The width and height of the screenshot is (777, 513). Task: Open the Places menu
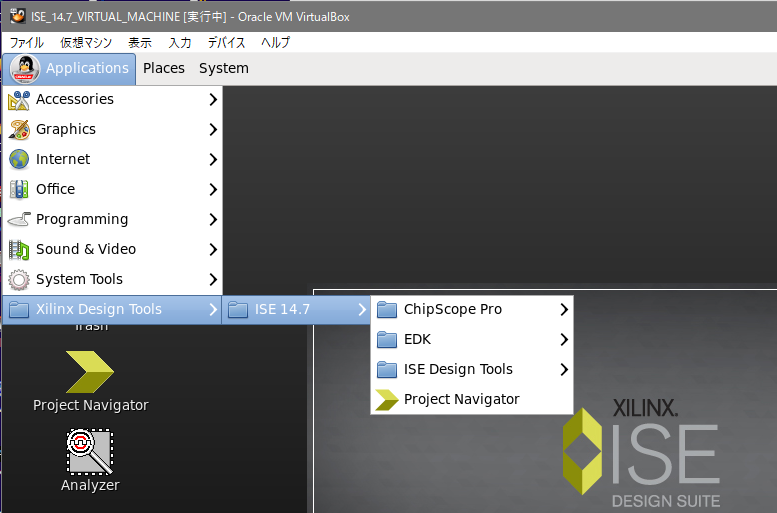pyautogui.click(x=164, y=68)
